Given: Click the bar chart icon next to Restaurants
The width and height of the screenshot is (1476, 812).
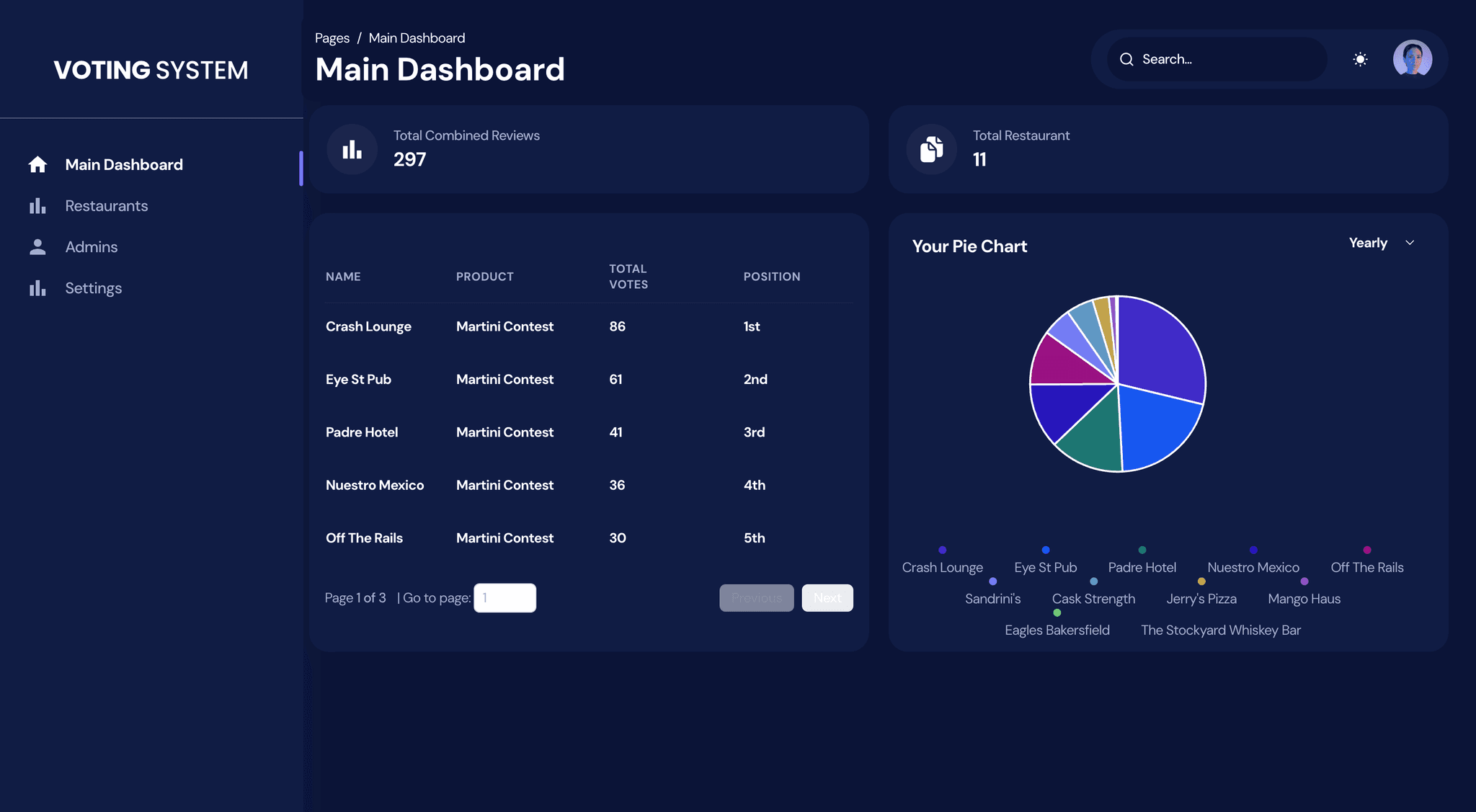Looking at the screenshot, I should (x=37, y=206).
